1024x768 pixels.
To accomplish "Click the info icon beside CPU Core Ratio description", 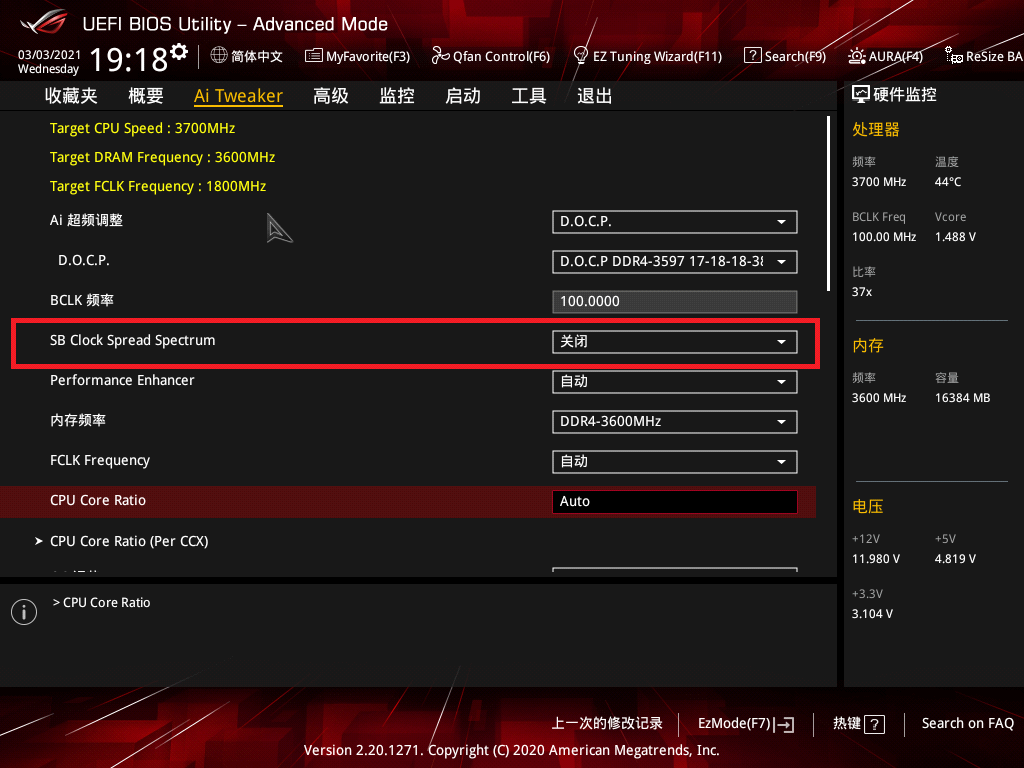I will [x=23, y=611].
